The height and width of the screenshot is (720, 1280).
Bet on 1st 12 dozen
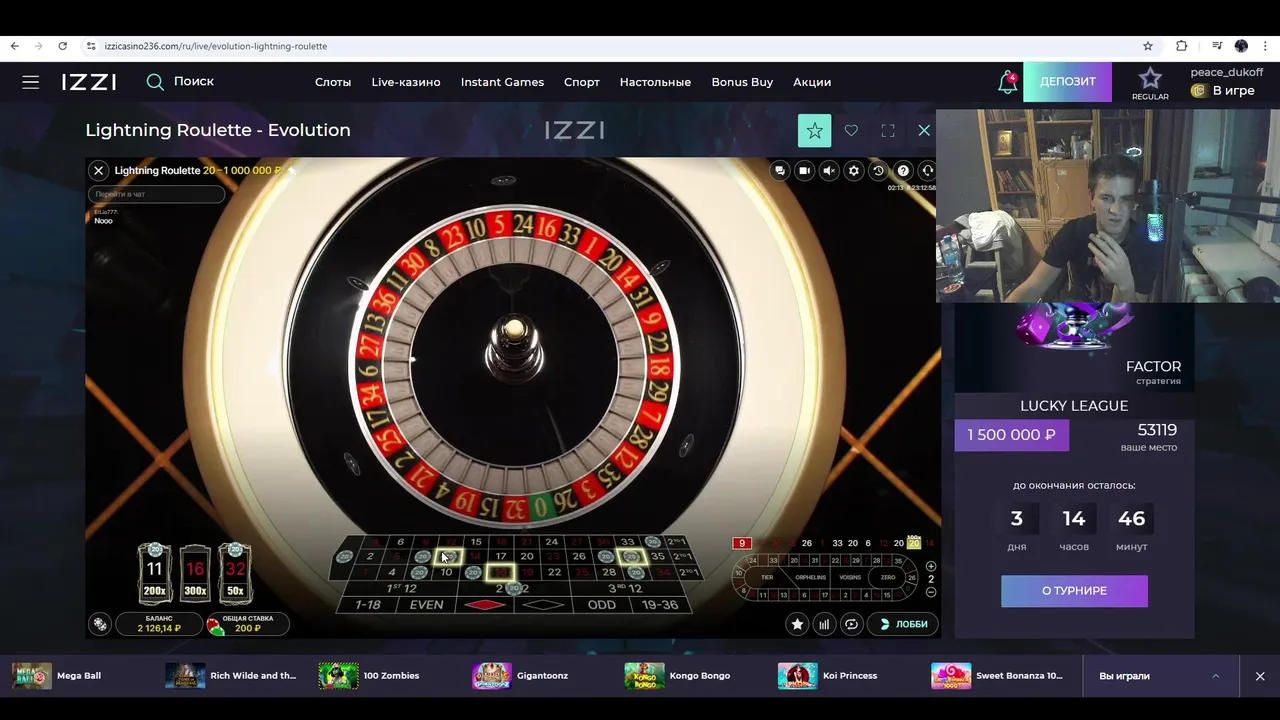(401, 588)
